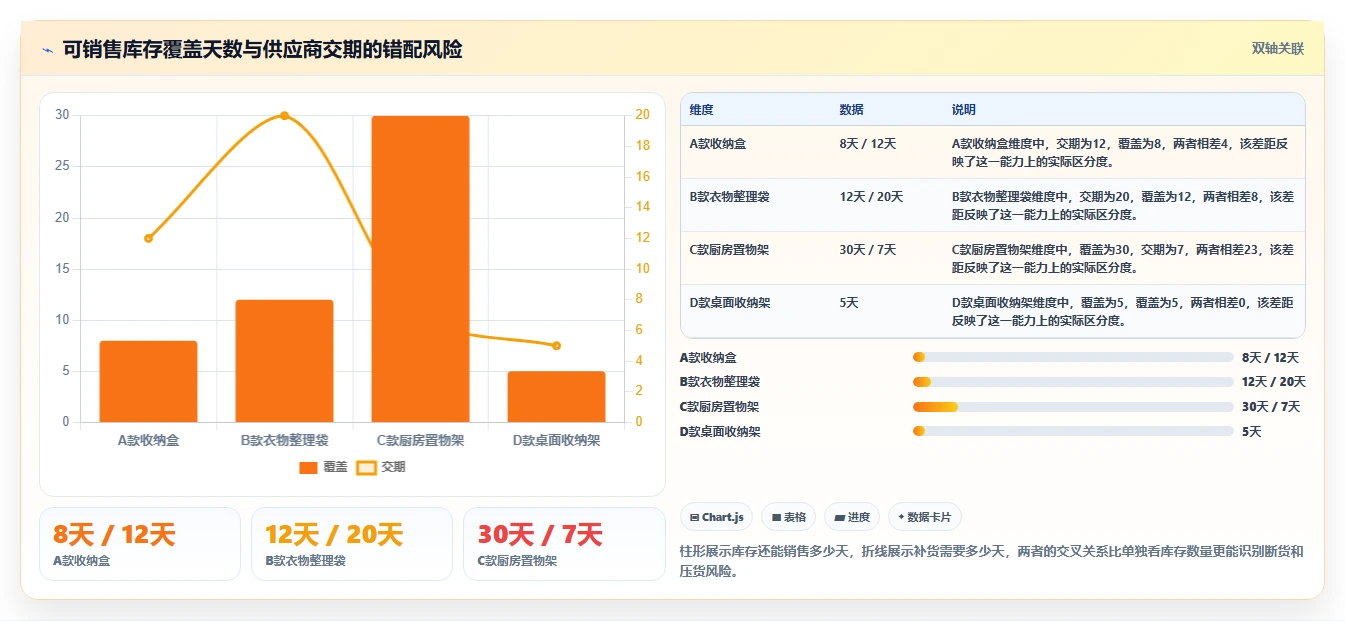
Task: Open the 8天 / 12天 data card
Action: pyautogui.click(x=140, y=544)
